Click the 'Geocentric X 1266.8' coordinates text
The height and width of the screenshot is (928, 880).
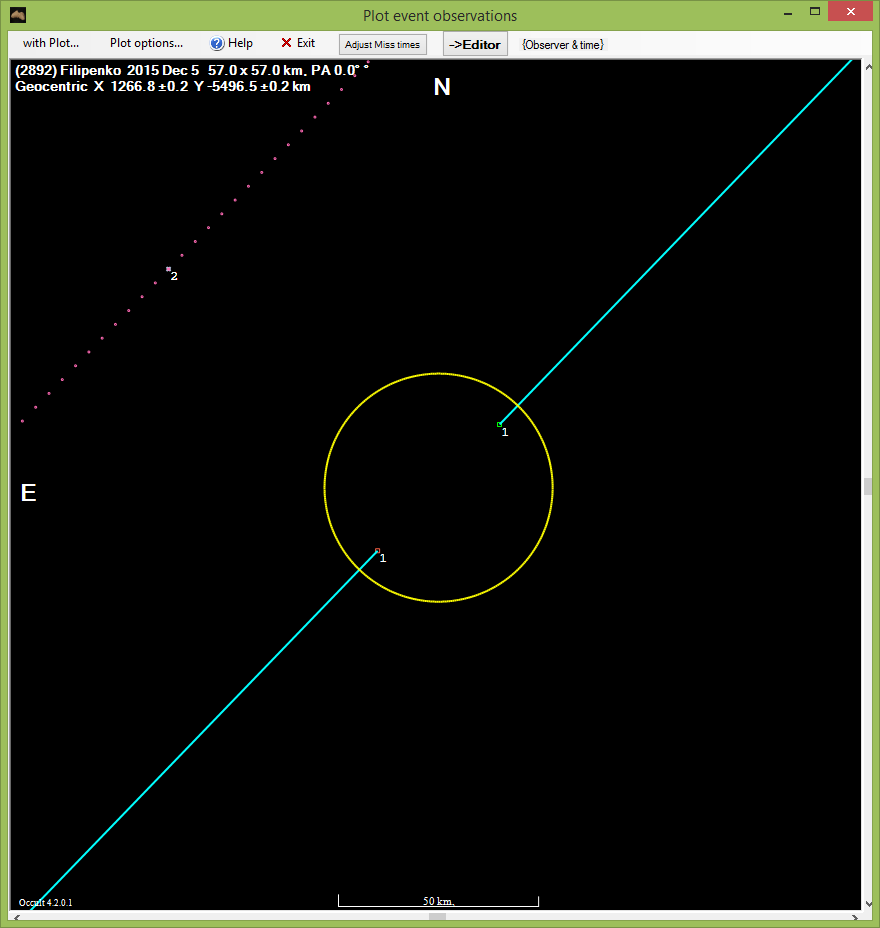[x=85, y=86]
